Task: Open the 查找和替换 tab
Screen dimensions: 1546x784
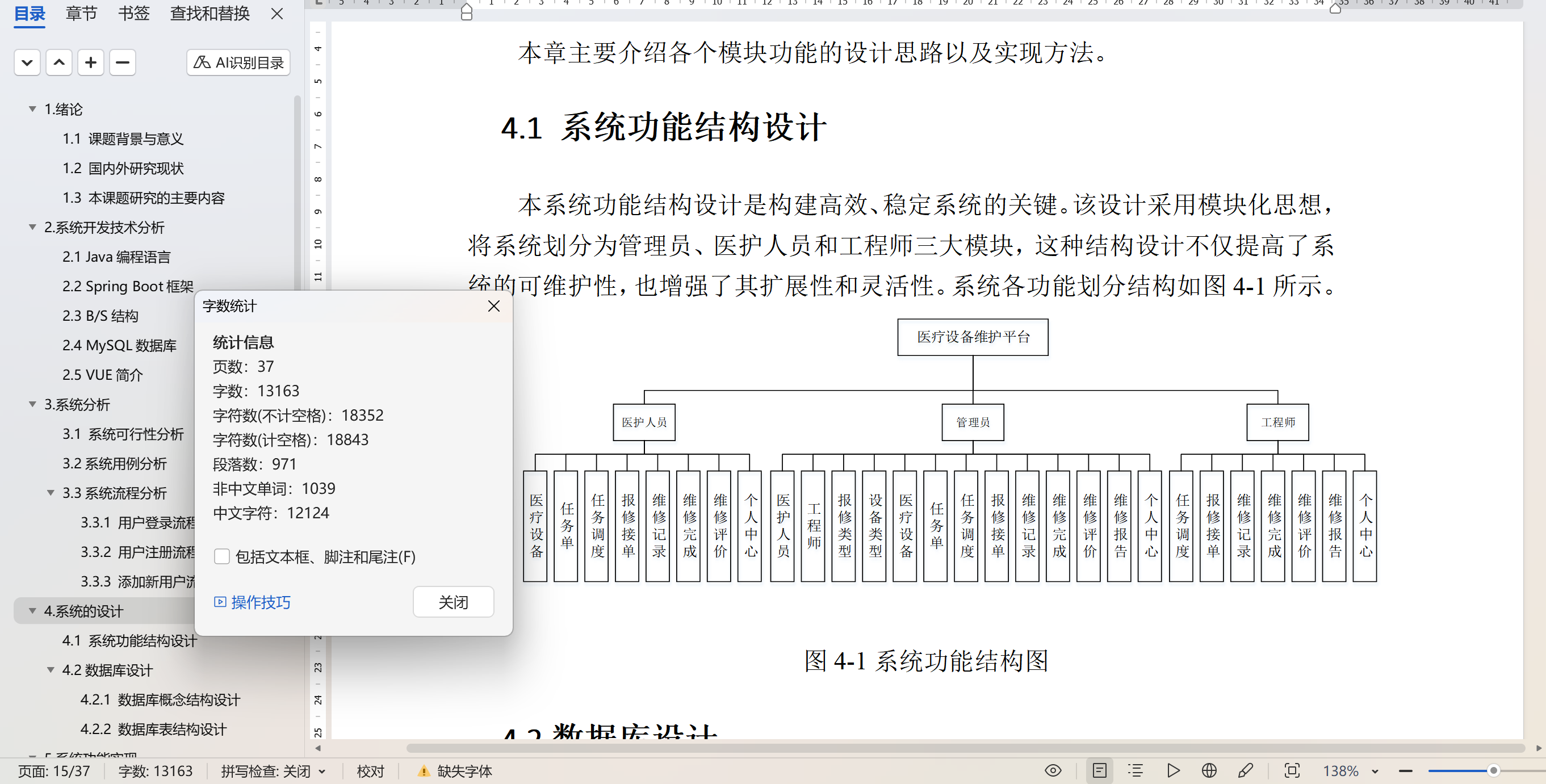Action: [210, 13]
